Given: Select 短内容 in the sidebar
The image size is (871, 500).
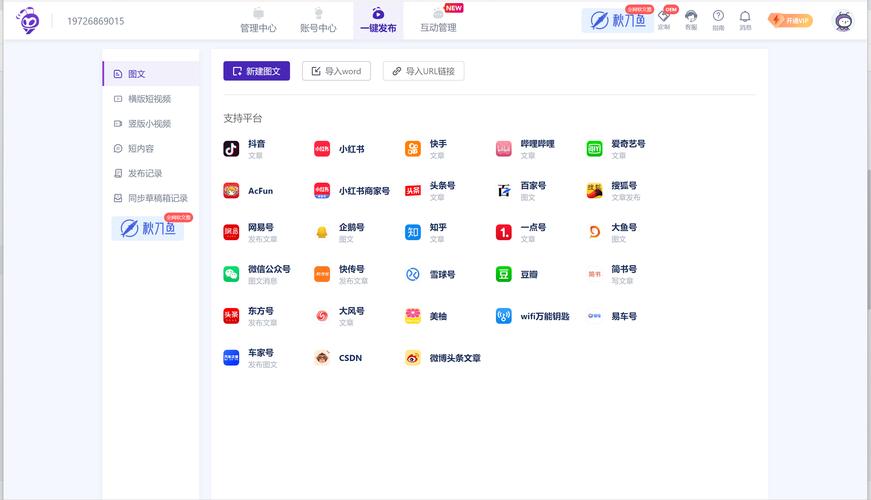Looking at the screenshot, I should pyautogui.click(x=151, y=148).
